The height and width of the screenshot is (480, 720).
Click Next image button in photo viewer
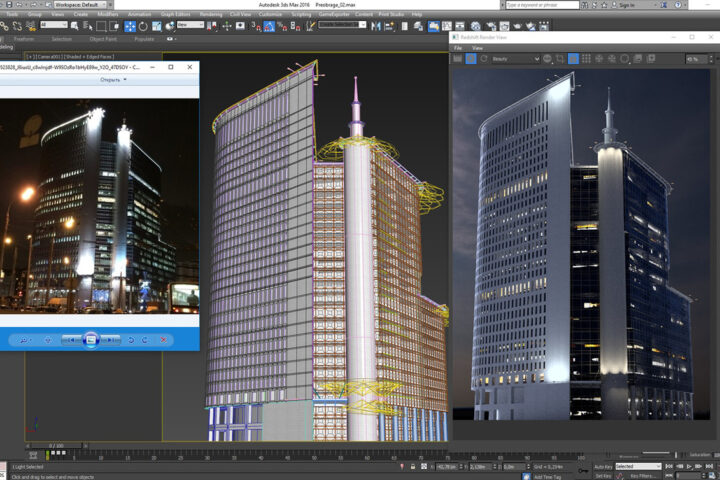111,340
